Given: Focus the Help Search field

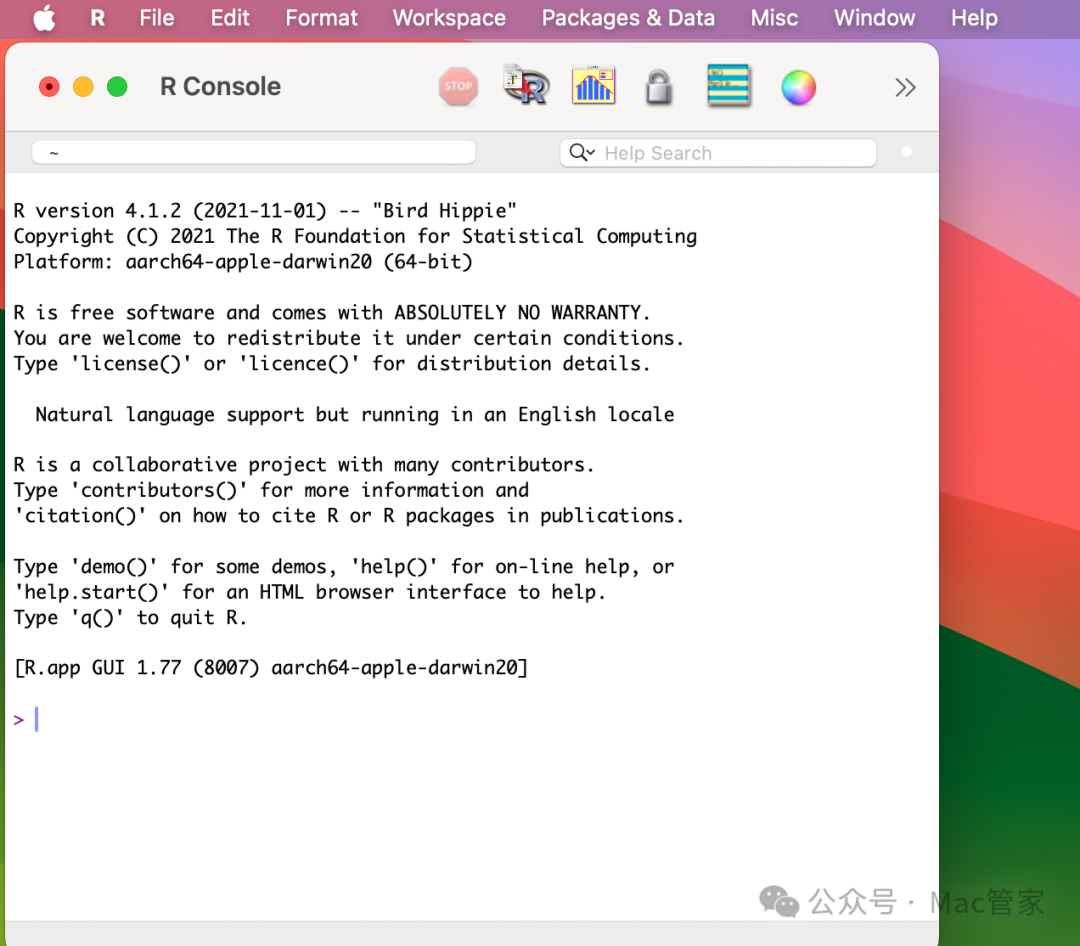Looking at the screenshot, I should pos(718,153).
